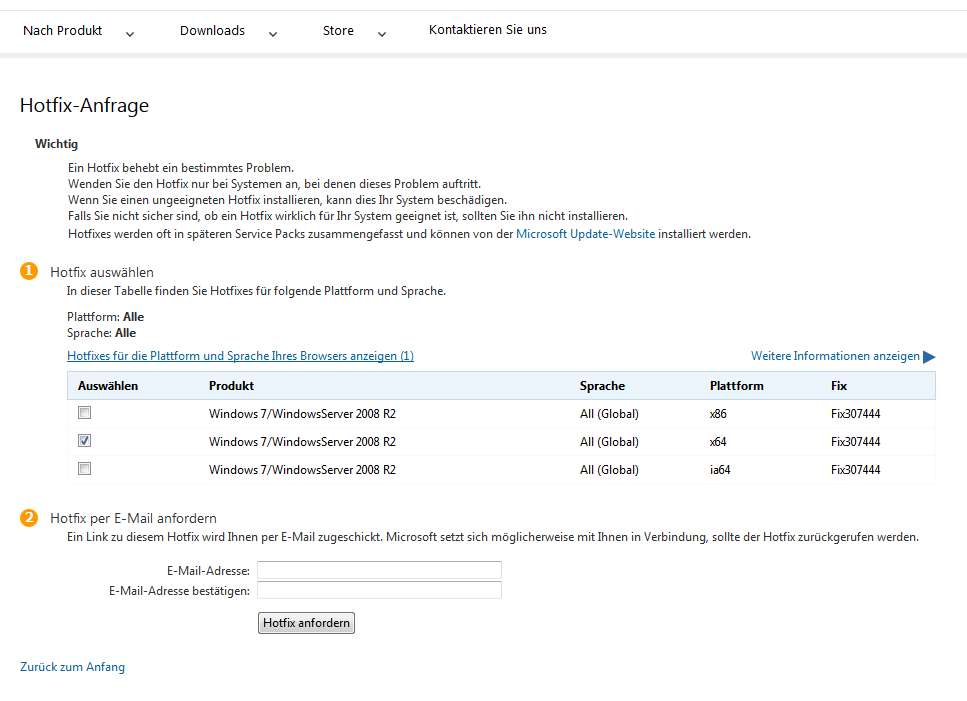
Task: Check the x86 platform hotfix checkbox
Action: pyautogui.click(x=85, y=413)
